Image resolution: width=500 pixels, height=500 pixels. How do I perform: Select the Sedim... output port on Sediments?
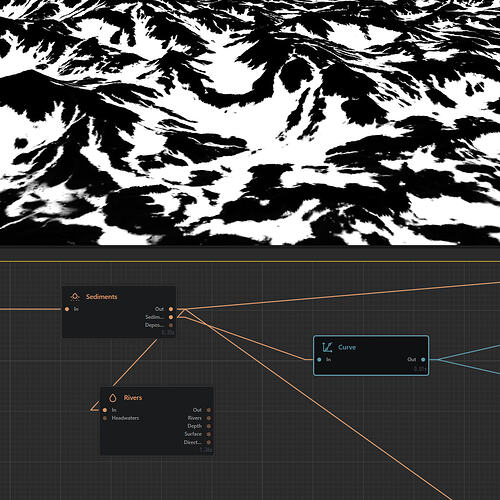171,317
